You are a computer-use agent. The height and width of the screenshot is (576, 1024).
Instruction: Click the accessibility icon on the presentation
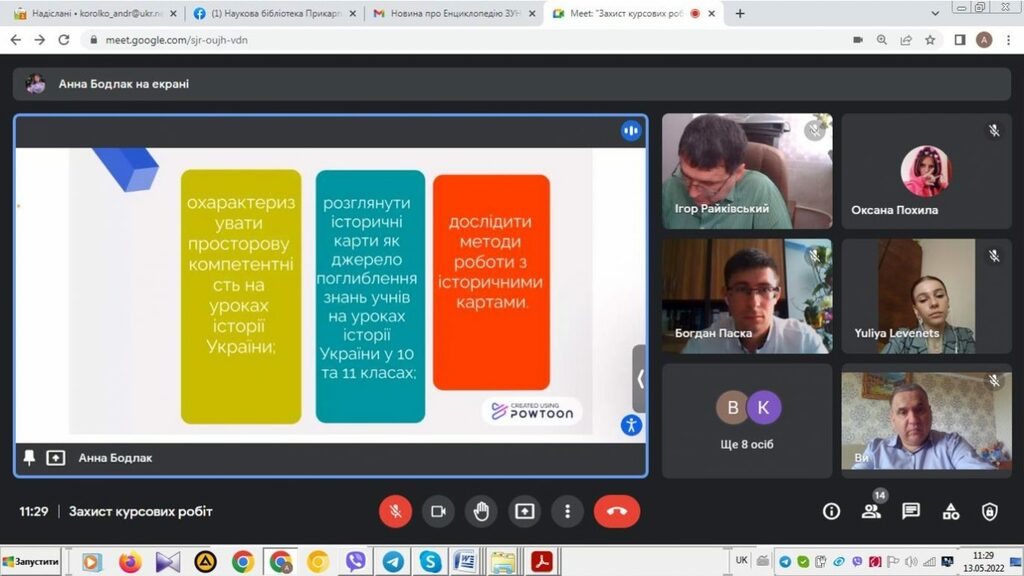(630, 424)
